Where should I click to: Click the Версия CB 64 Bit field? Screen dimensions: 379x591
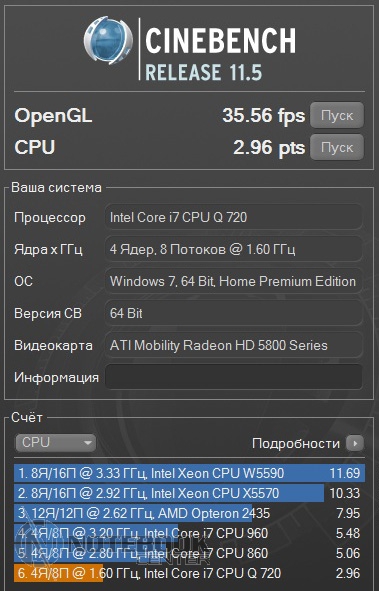point(234,313)
